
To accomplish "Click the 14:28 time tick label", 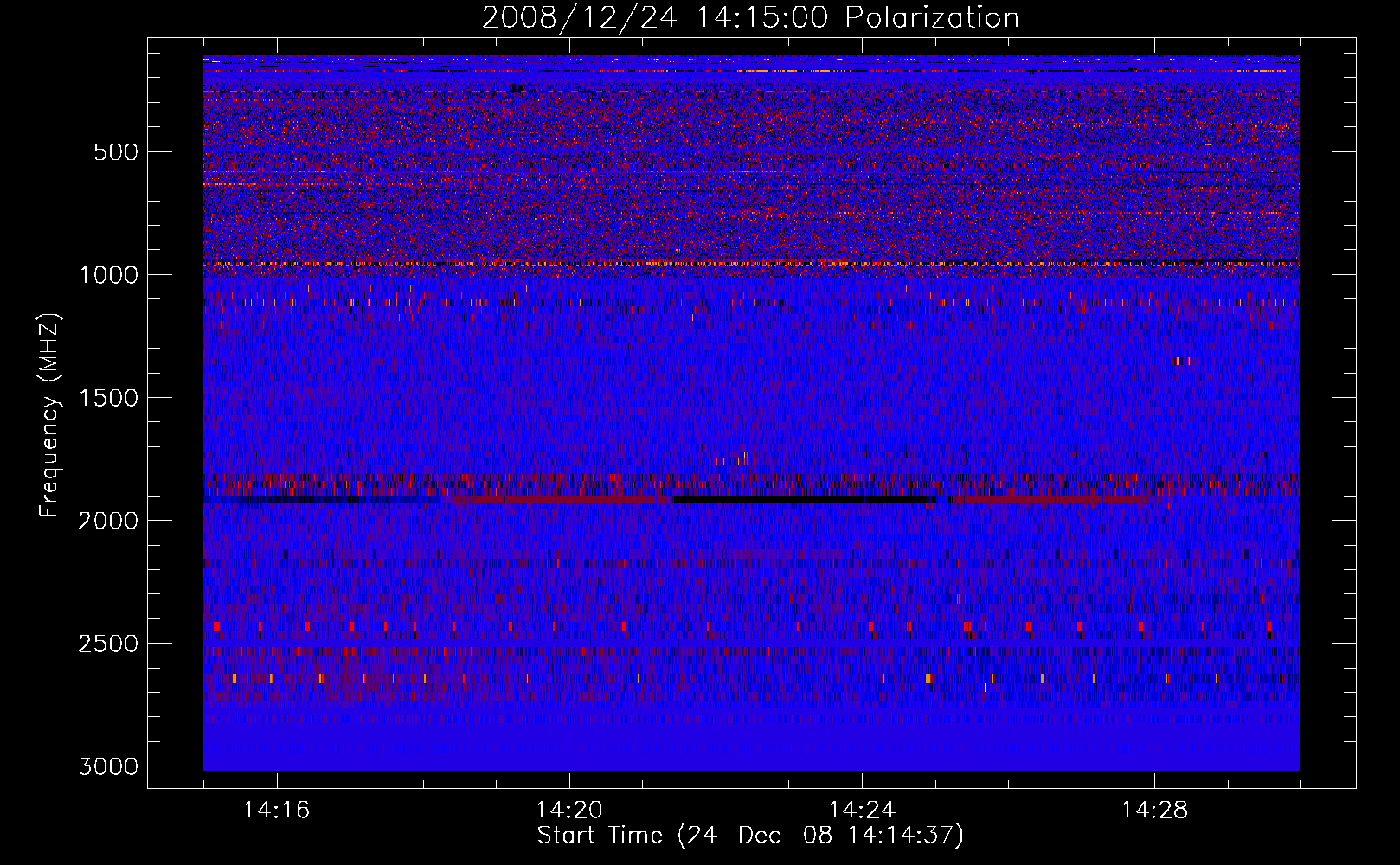I will (x=1154, y=811).
